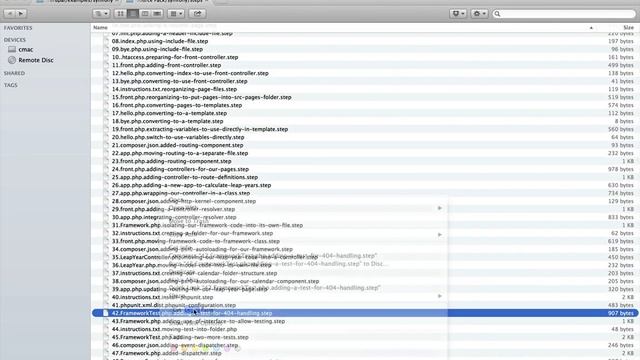This screenshot has width=640, height=360.
Task: Toggle the sort direction arrow in the header
Action: pyautogui.click(x=591, y=28)
